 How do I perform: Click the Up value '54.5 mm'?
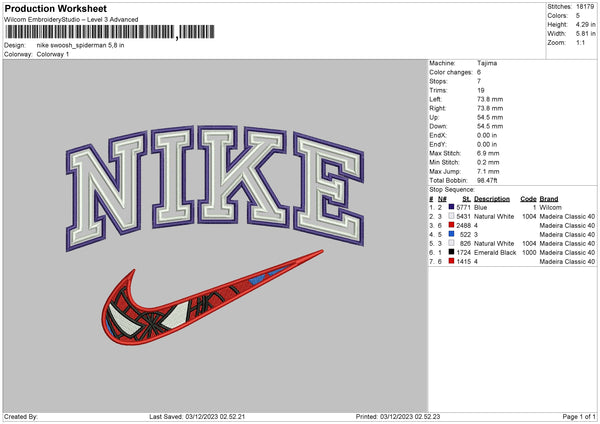click(x=490, y=117)
